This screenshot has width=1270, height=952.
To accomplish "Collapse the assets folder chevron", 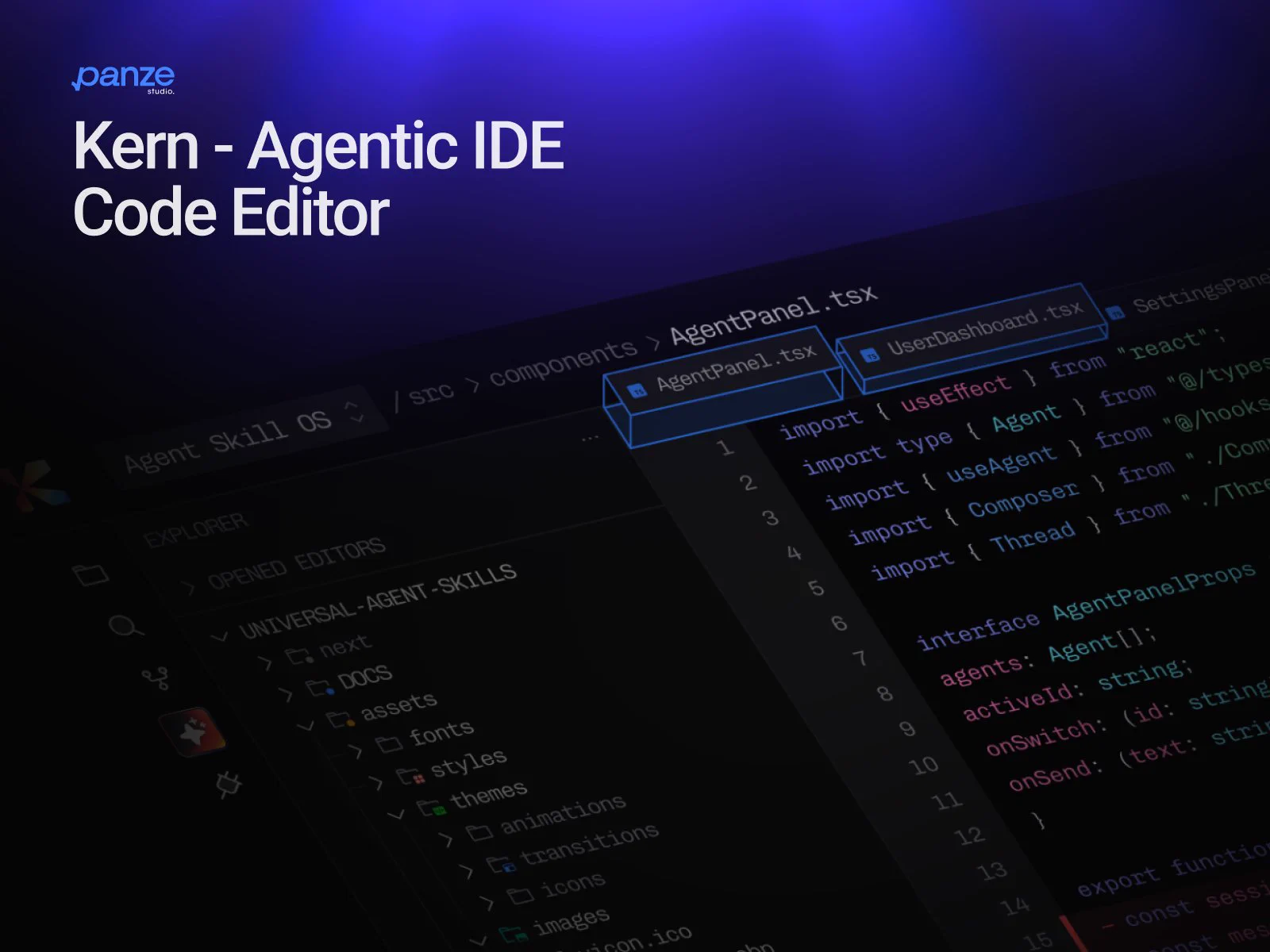I will click(306, 726).
